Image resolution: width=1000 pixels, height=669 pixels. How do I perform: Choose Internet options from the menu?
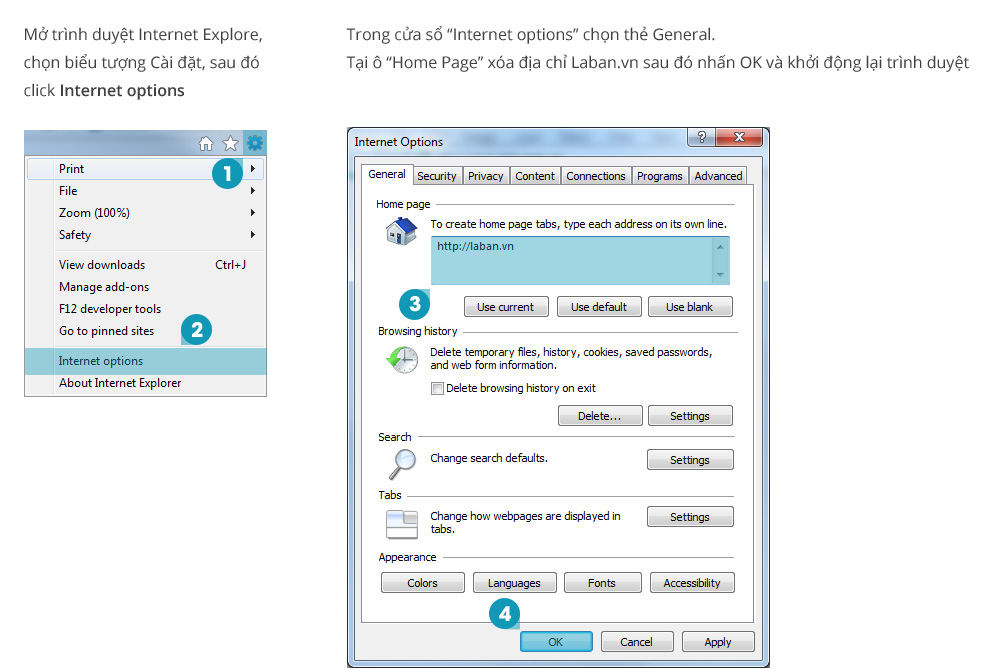(x=101, y=361)
